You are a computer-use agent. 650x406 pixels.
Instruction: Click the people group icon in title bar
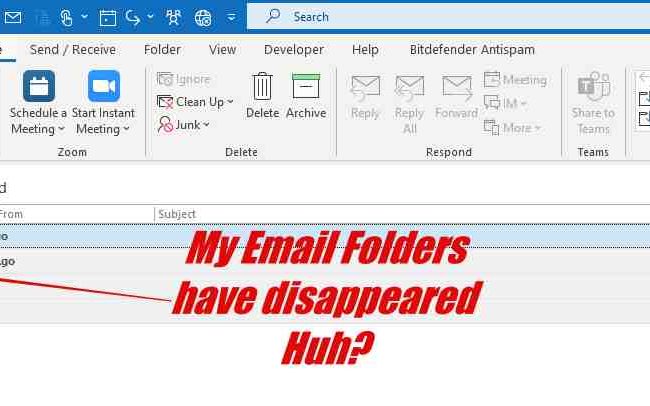[173, 17]
